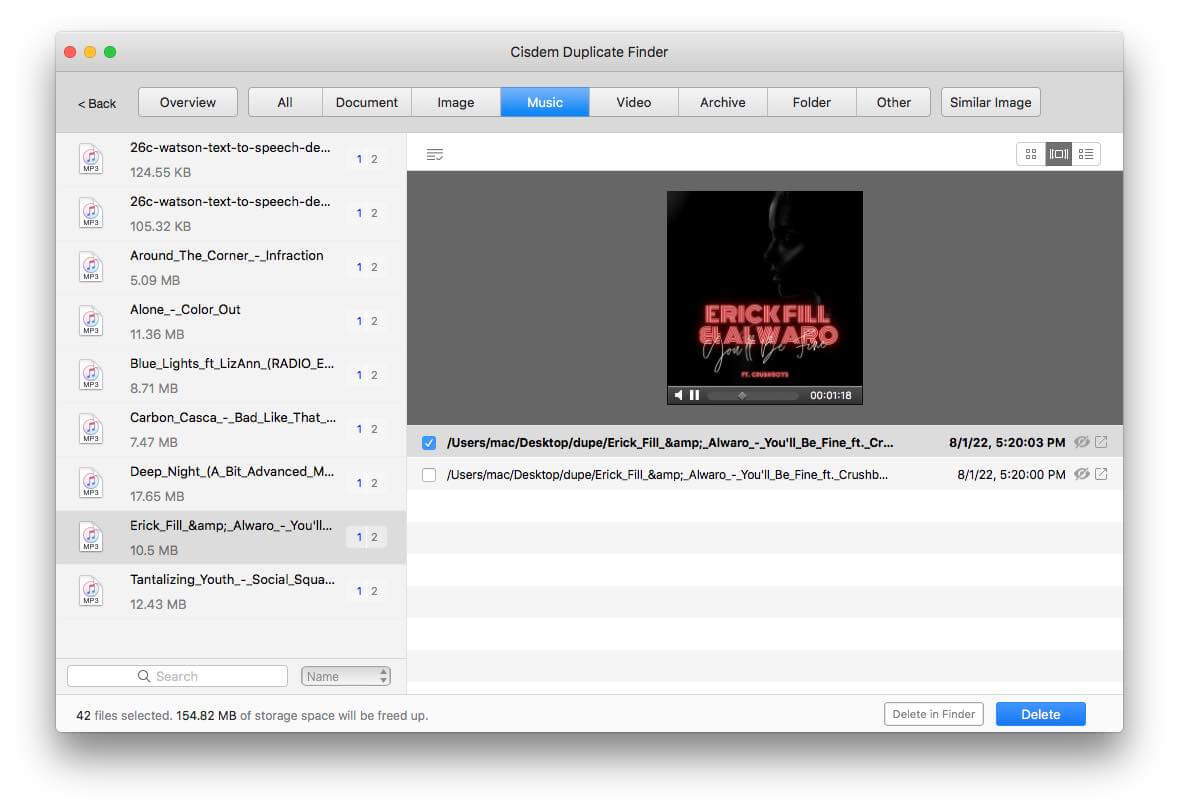
Task: Select the Tantalizing_Youth_-_Social_Squa file name
Action: point(232,580)
